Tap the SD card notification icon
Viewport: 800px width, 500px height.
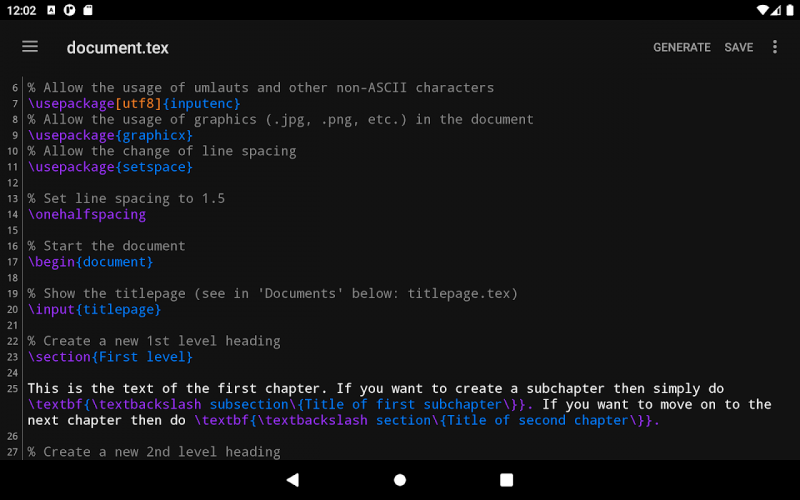pyautogui.click(x=88, y=10)
